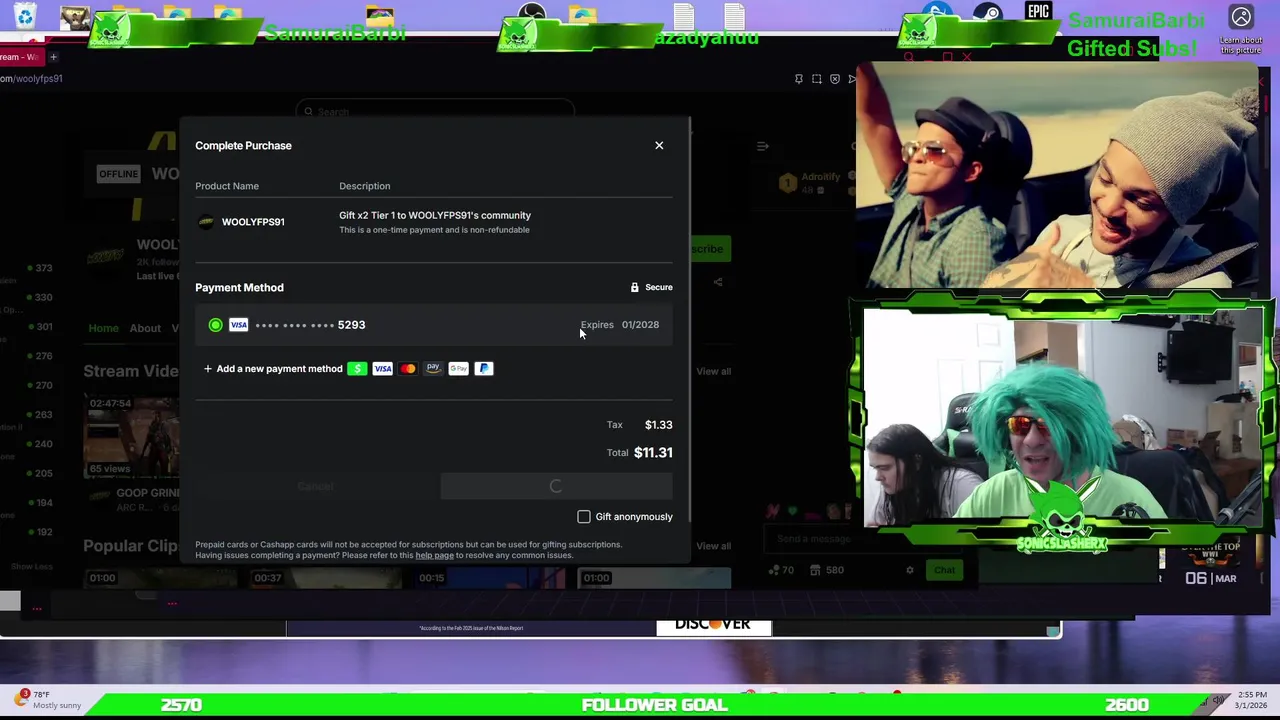Click the Adroitify chat leaderboard entry

815,183
